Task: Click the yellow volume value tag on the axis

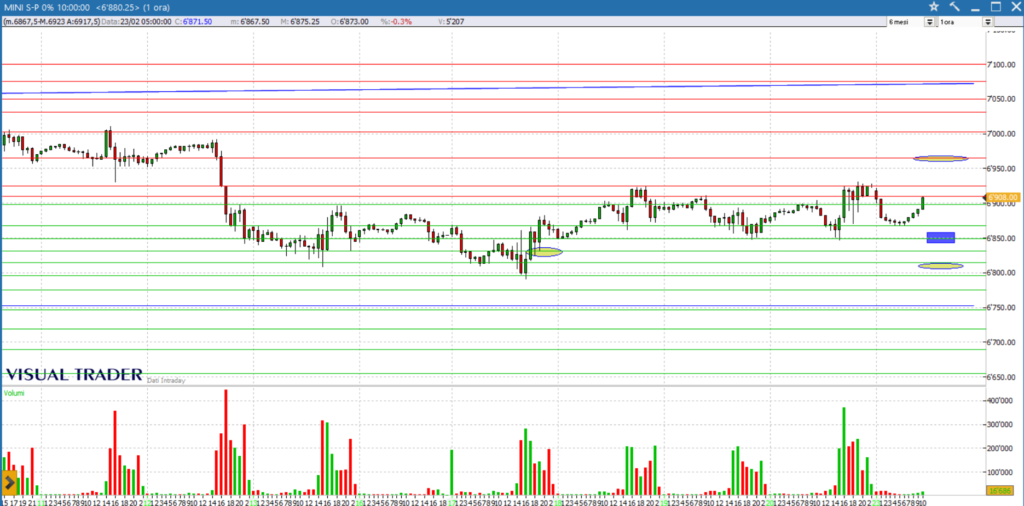Action: 1001,490
